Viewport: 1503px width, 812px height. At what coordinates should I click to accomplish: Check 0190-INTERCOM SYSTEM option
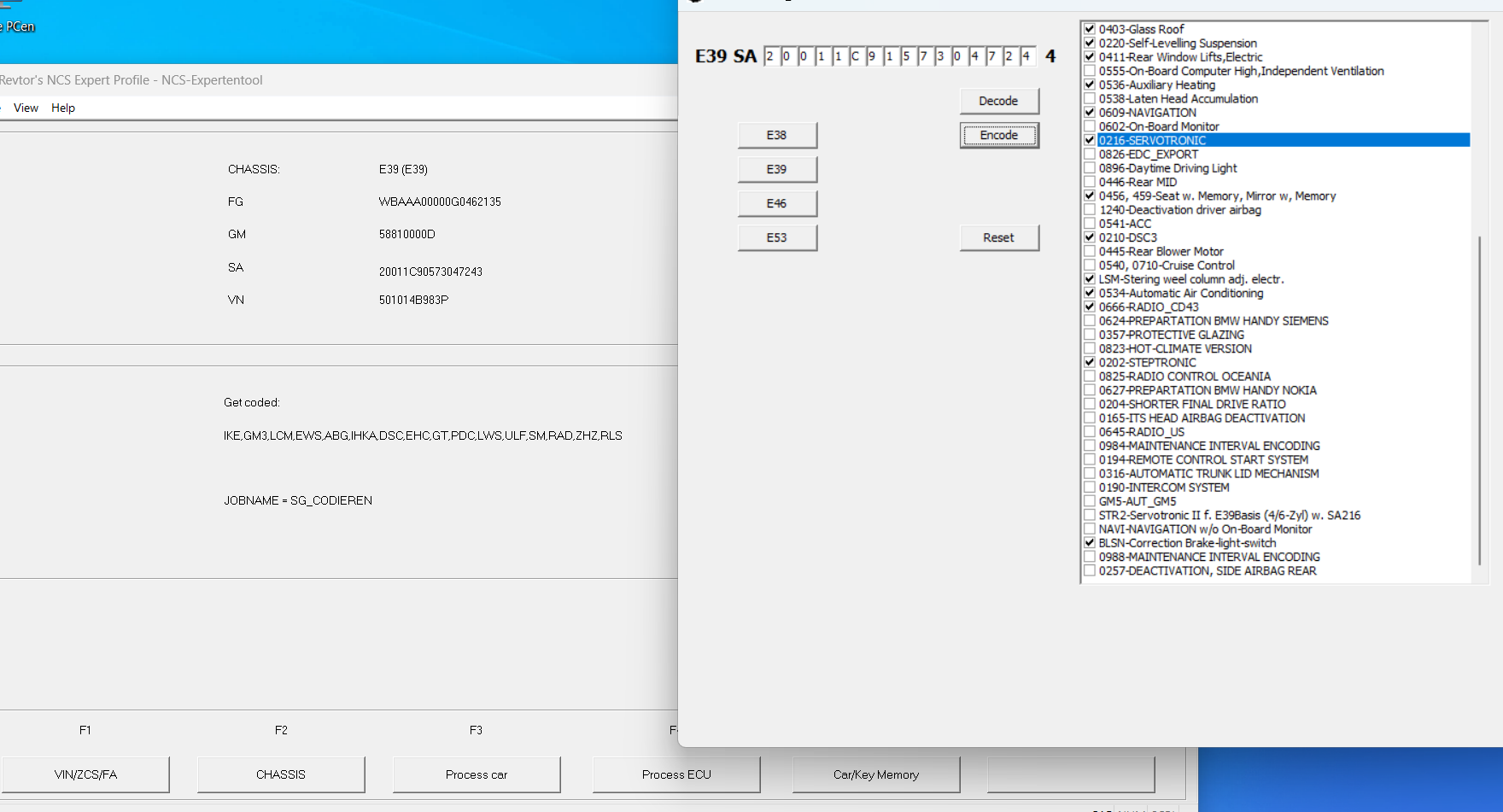pos(1090,487)
